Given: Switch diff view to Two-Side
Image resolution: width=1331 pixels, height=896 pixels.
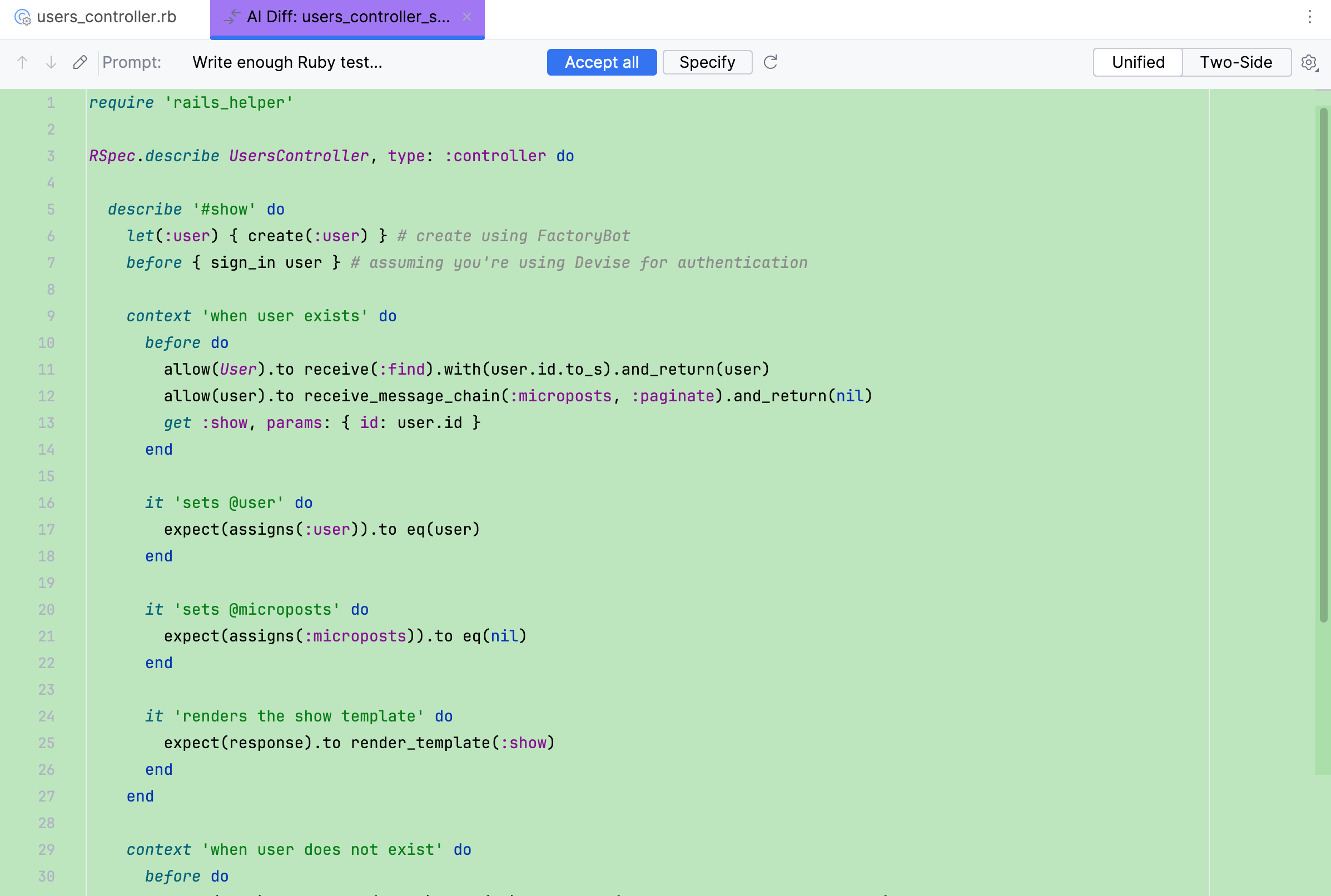Looking at the screenshot, I should point(1235,62).
